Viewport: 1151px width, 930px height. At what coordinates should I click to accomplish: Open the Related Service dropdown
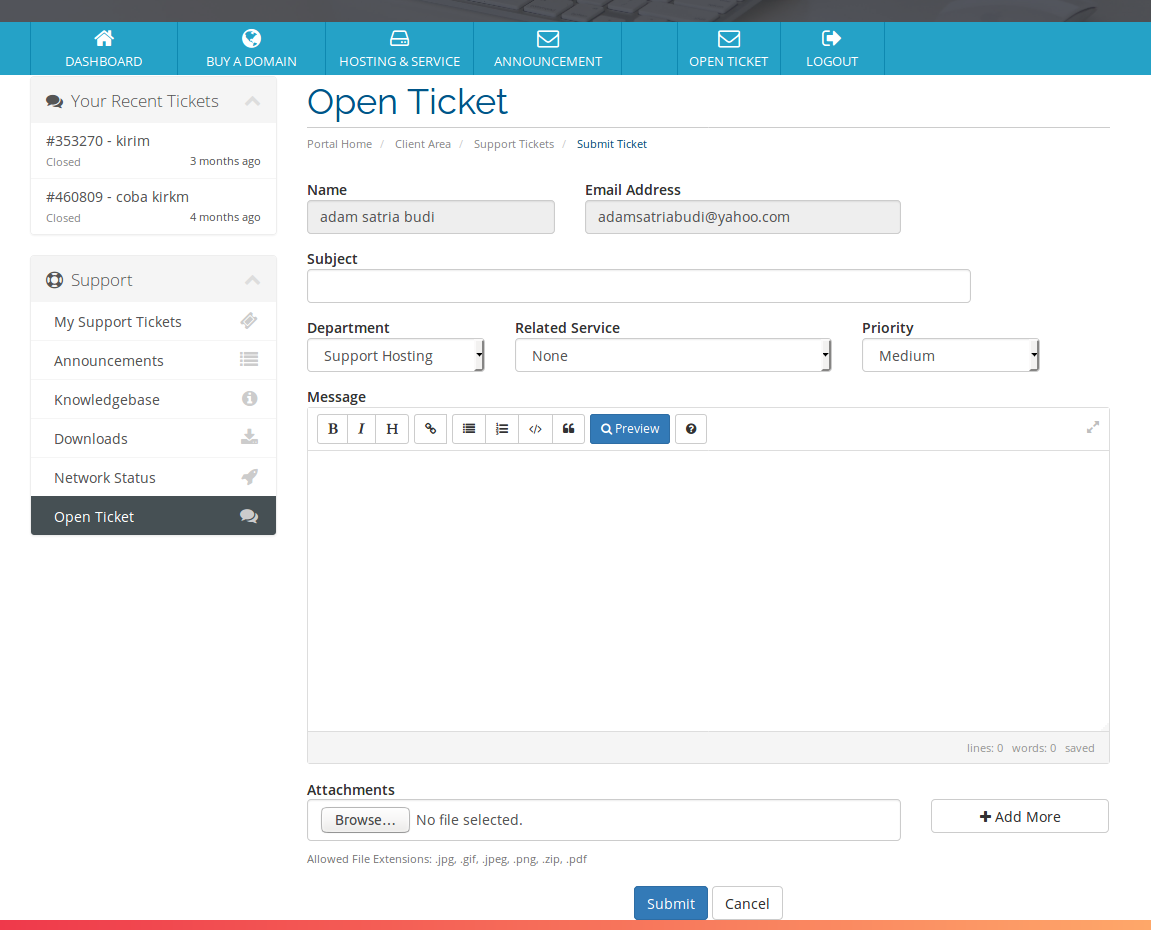[672, 355]
